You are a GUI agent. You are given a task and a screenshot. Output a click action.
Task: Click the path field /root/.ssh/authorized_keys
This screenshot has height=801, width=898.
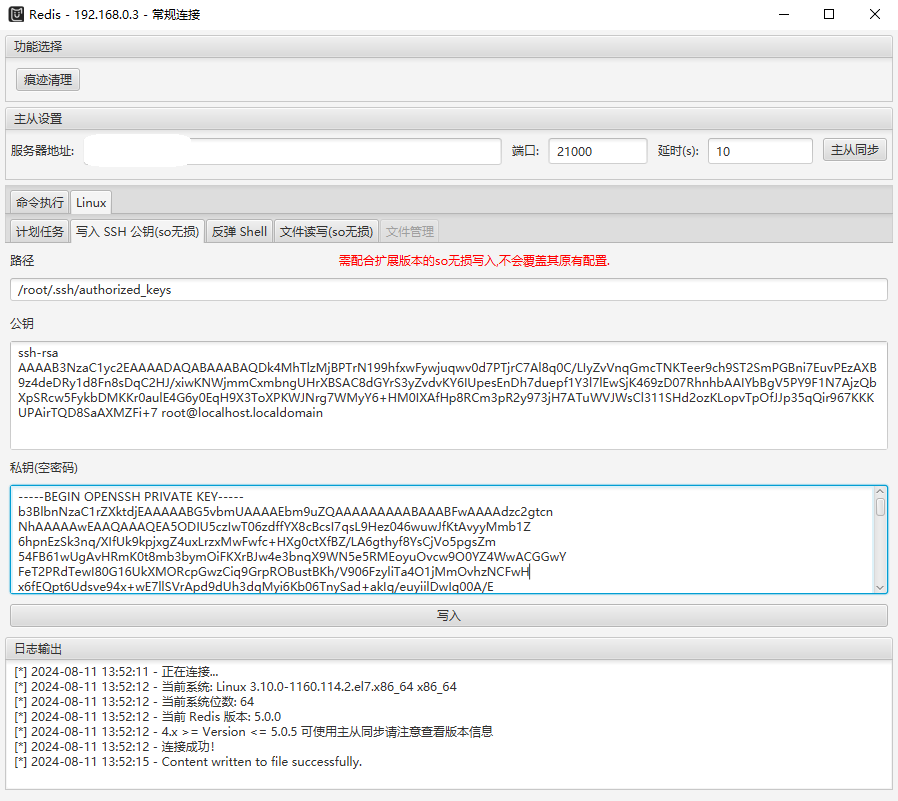pyautogui.click(x=448, y=290)
